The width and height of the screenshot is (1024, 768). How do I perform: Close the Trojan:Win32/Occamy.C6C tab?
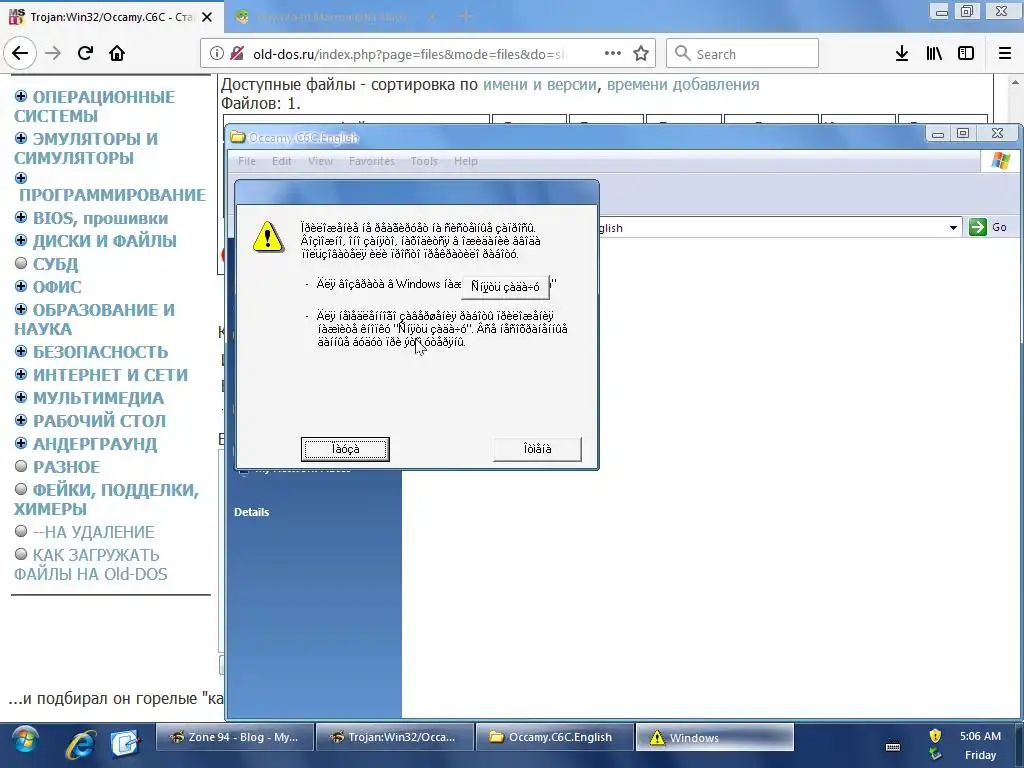coord(207,17)
